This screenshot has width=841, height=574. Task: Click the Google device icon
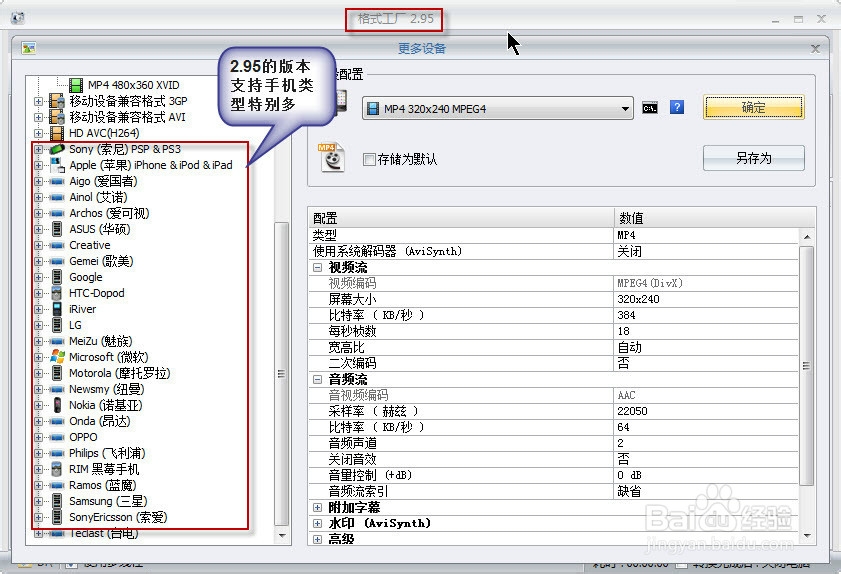point(57,277)
